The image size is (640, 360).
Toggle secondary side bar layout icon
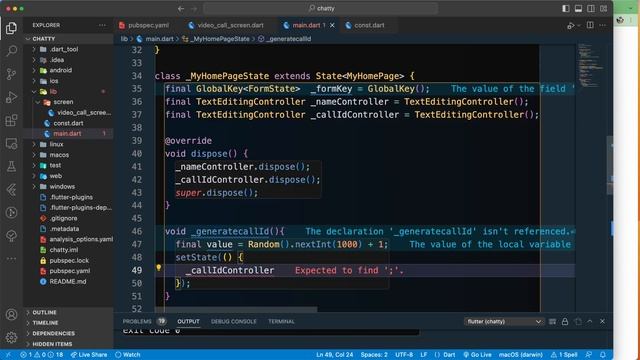pos(591,9)
